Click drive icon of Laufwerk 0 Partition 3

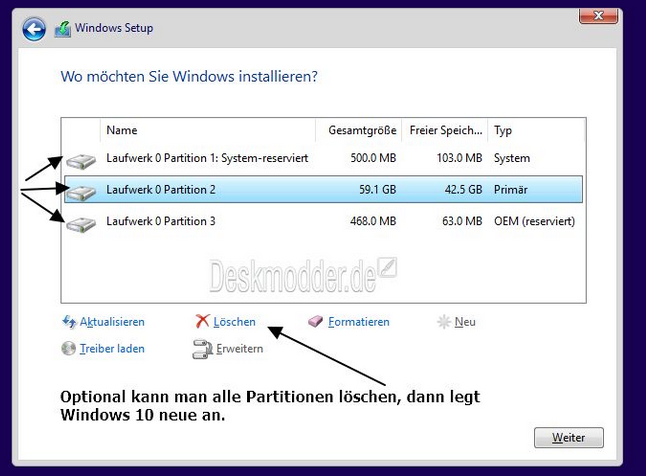(81, 224)
